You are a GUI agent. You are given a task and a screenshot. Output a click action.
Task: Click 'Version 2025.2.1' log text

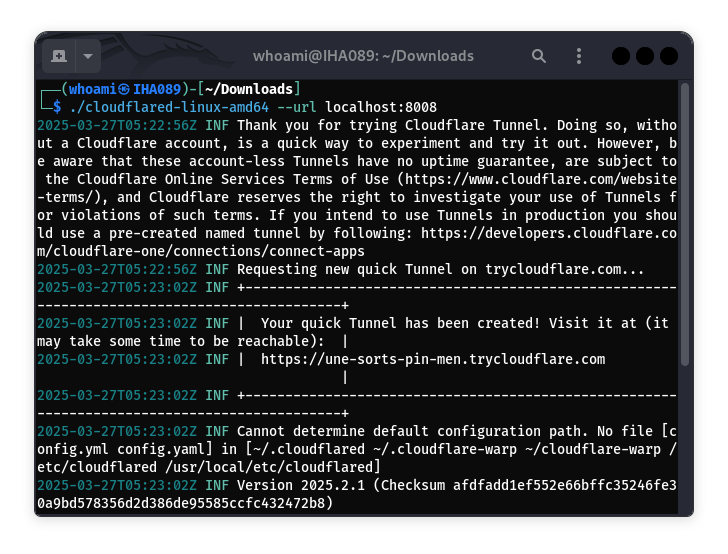[301, 485]
